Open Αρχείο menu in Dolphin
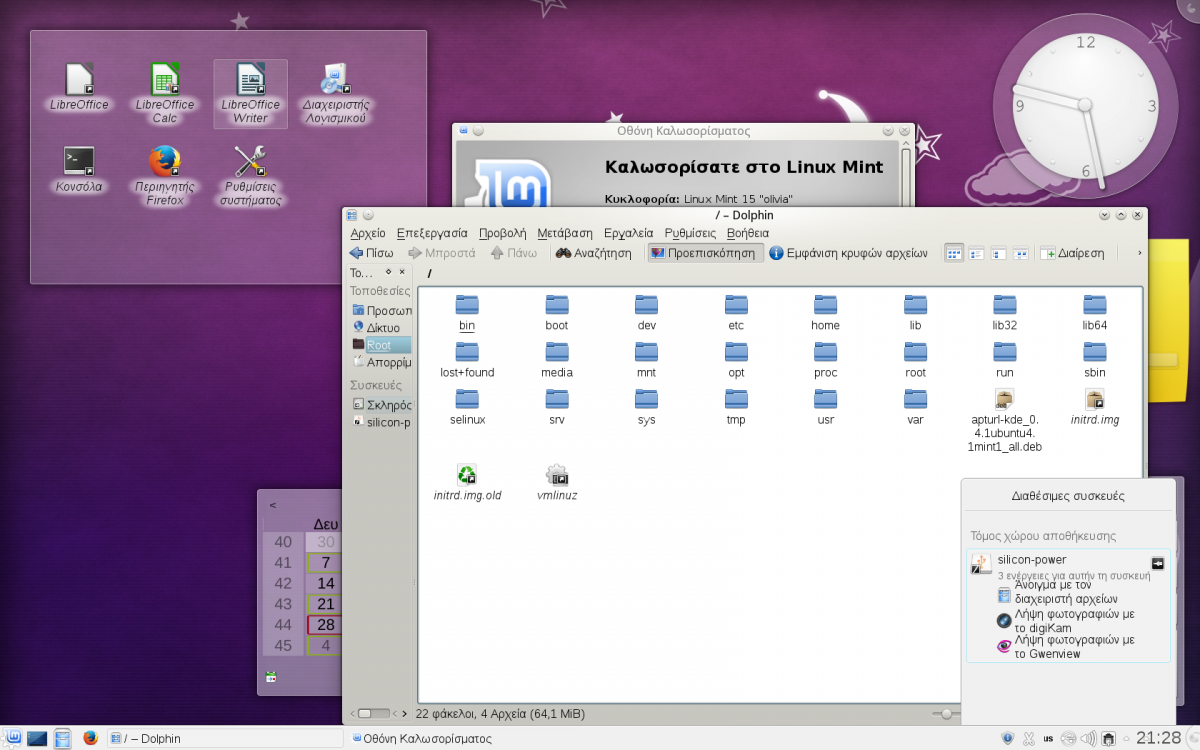 368,233
